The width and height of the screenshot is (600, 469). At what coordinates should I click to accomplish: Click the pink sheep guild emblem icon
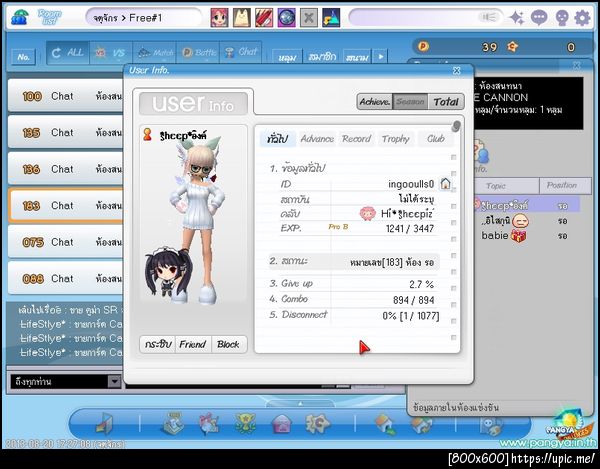point(367,213)
